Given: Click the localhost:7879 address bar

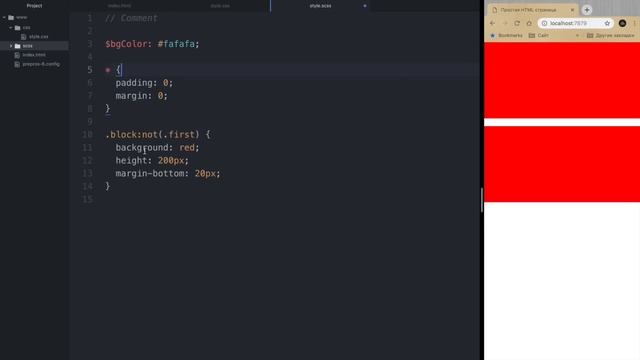Looking at the screenshot, I should pos(576,23).
